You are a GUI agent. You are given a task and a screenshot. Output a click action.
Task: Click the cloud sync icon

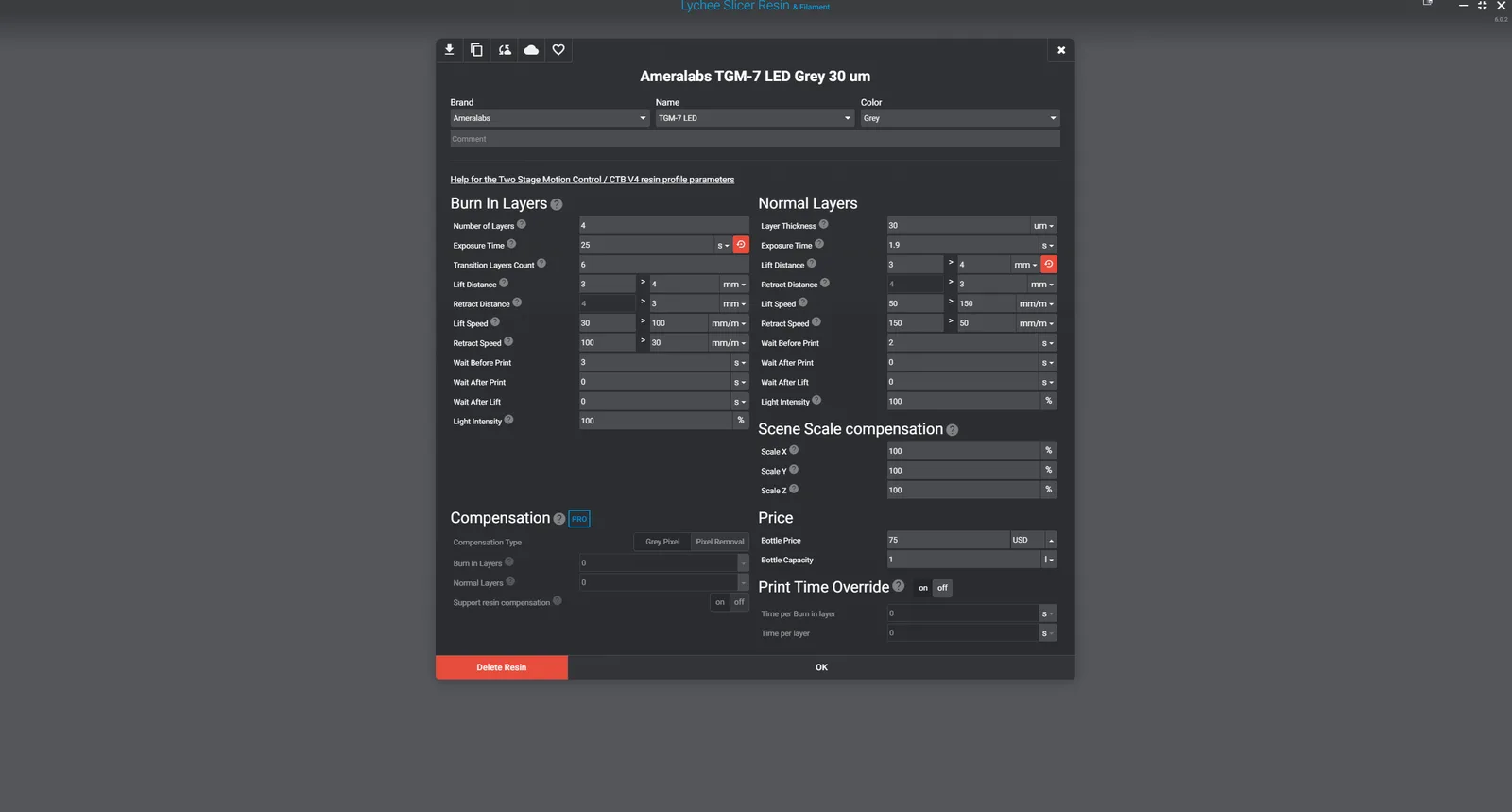[x=531, y=50]
